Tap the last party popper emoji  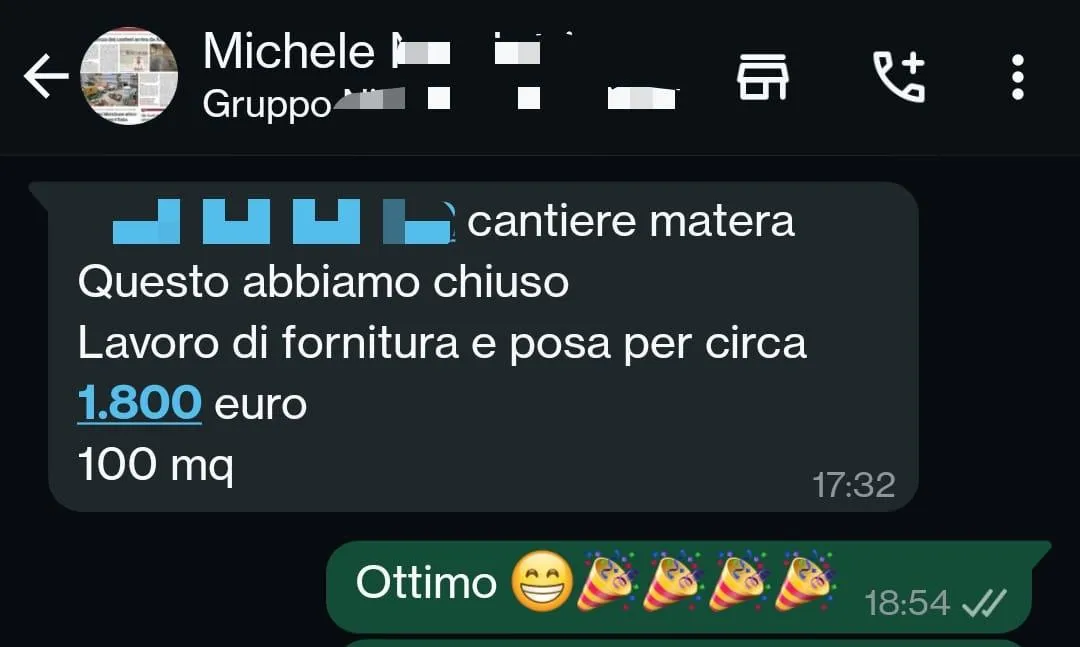804,580
